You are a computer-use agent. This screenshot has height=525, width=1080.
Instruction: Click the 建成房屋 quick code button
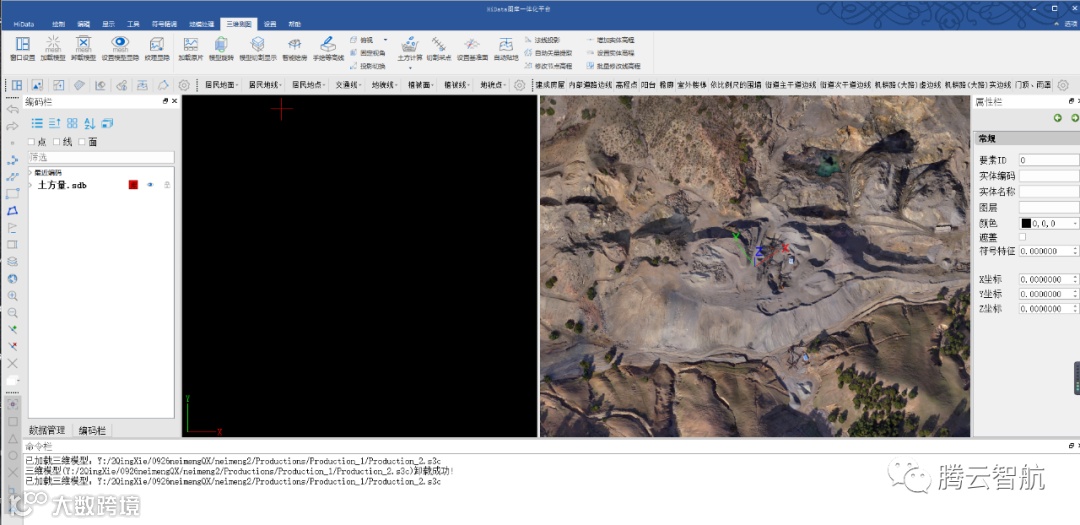[x=550, y=85]
